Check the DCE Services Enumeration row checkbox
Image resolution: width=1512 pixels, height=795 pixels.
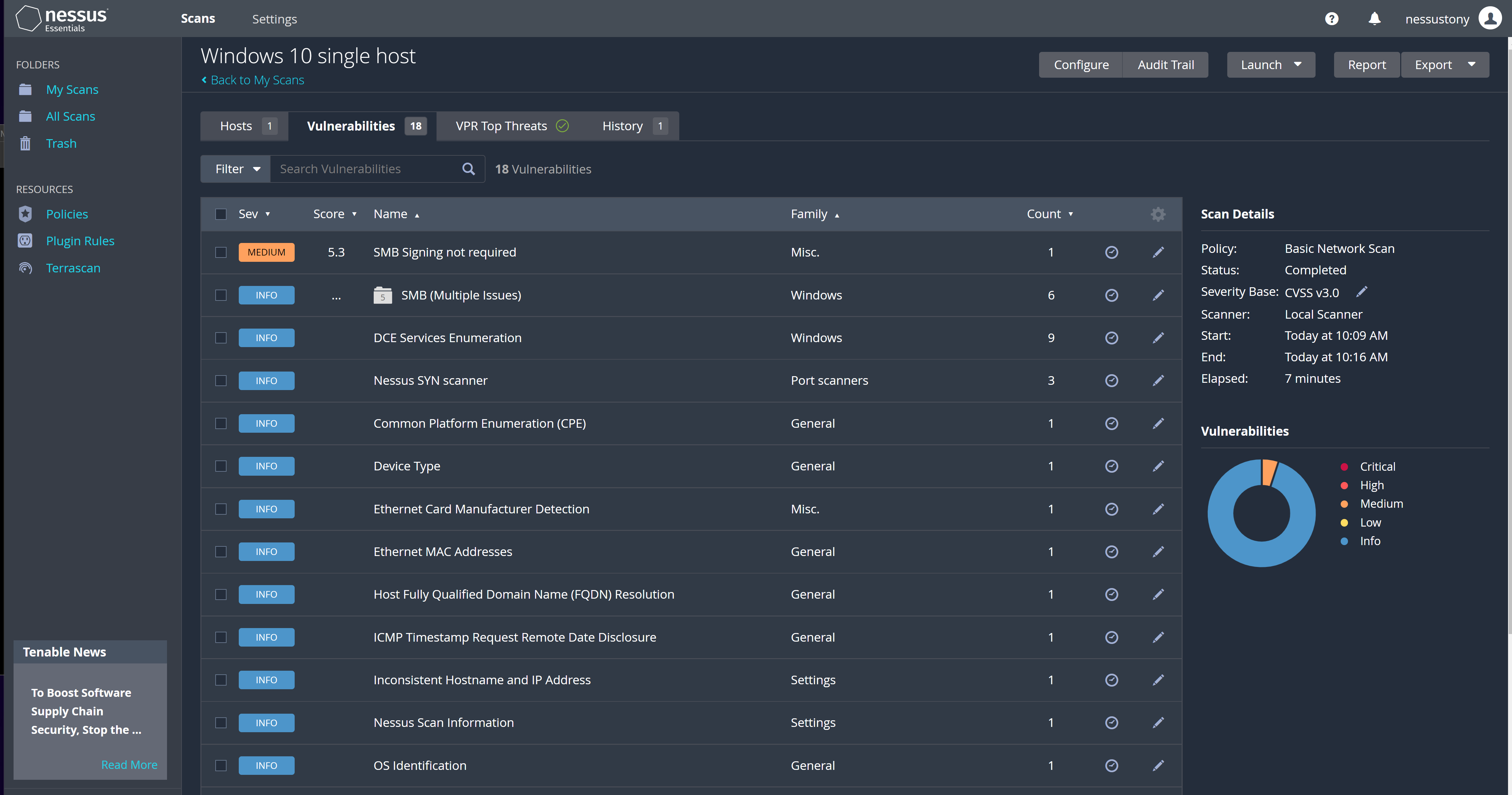221,338
